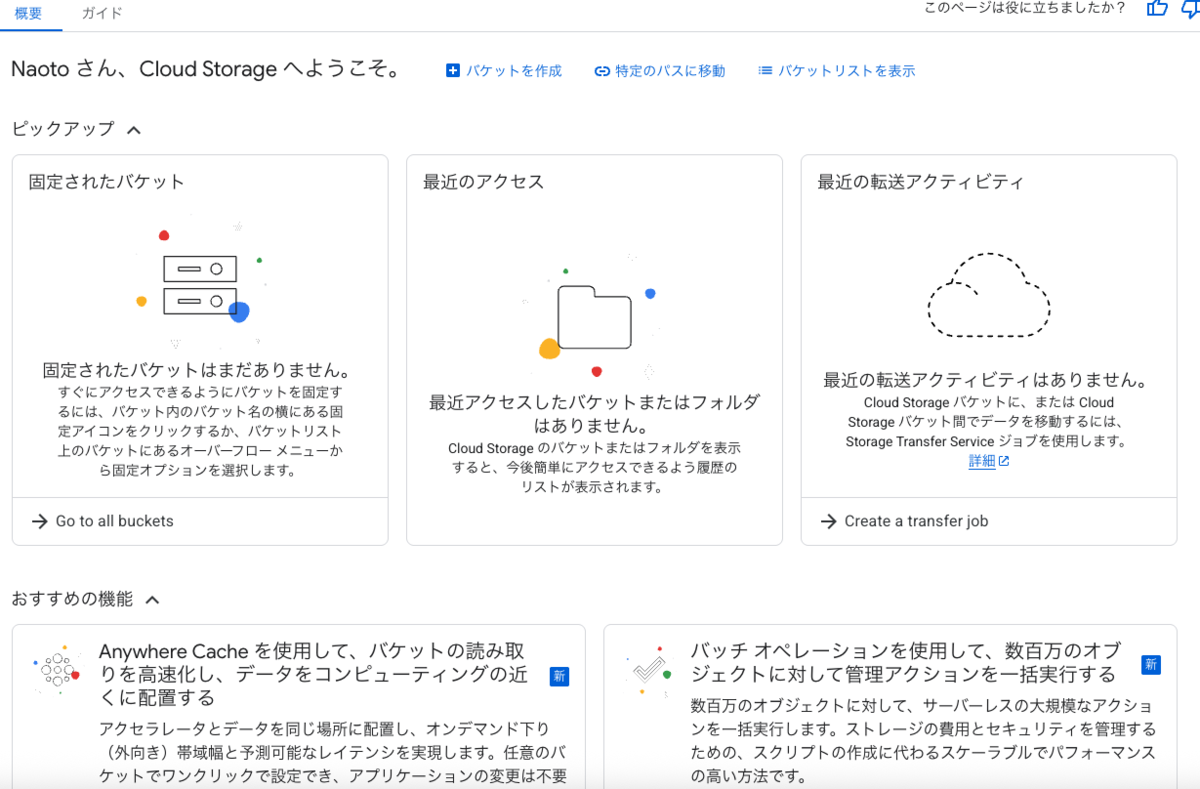Click the Create a transfer job link
The width and height of the screenshot is (1200, 789).
click(916, 521)
